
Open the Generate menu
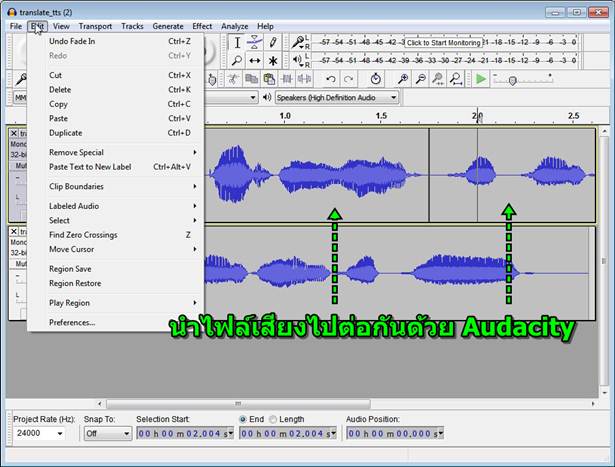point(168,26)
